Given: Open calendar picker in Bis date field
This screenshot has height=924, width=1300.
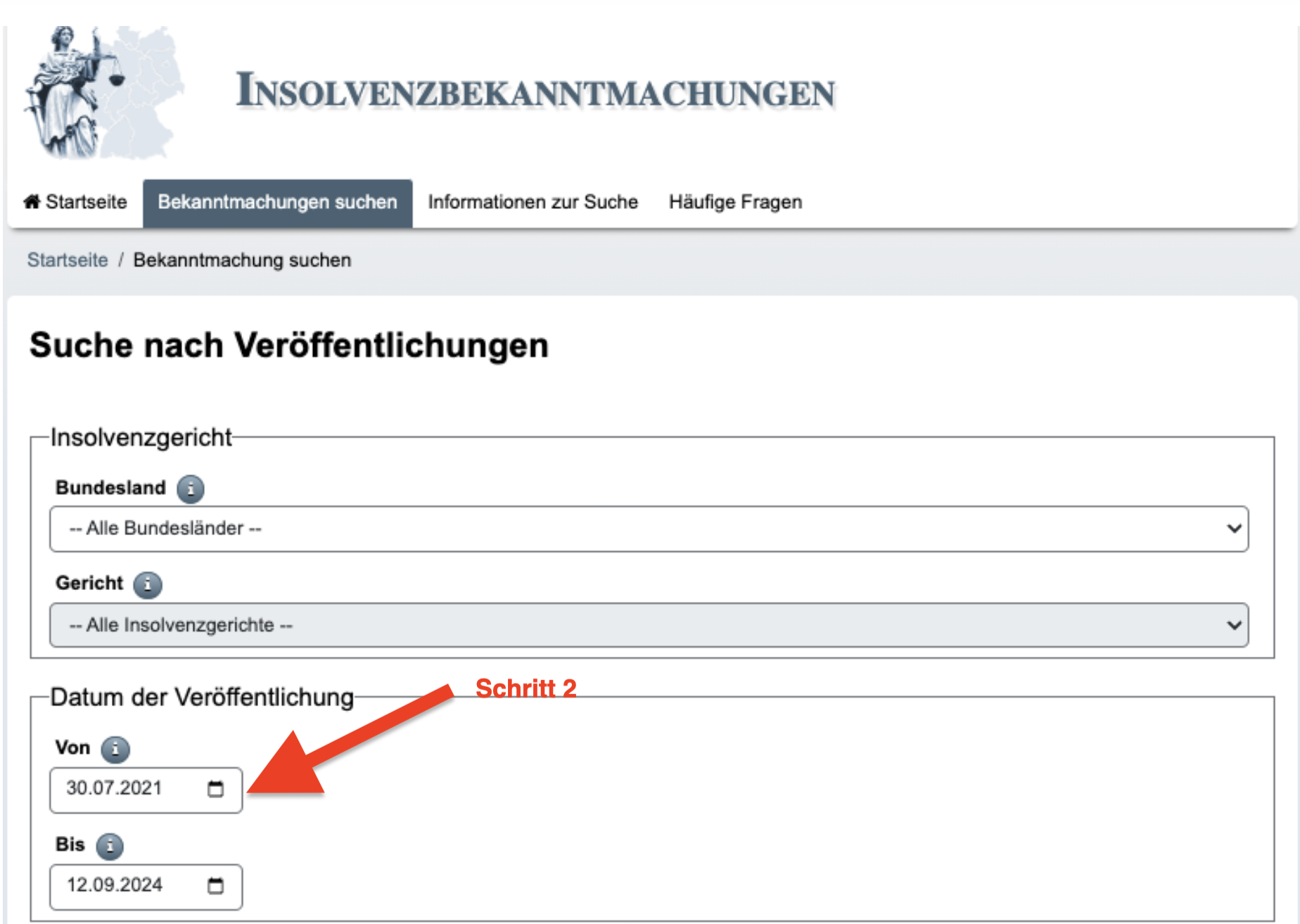Looking at the screenshot, I should [x=215, y=885].
